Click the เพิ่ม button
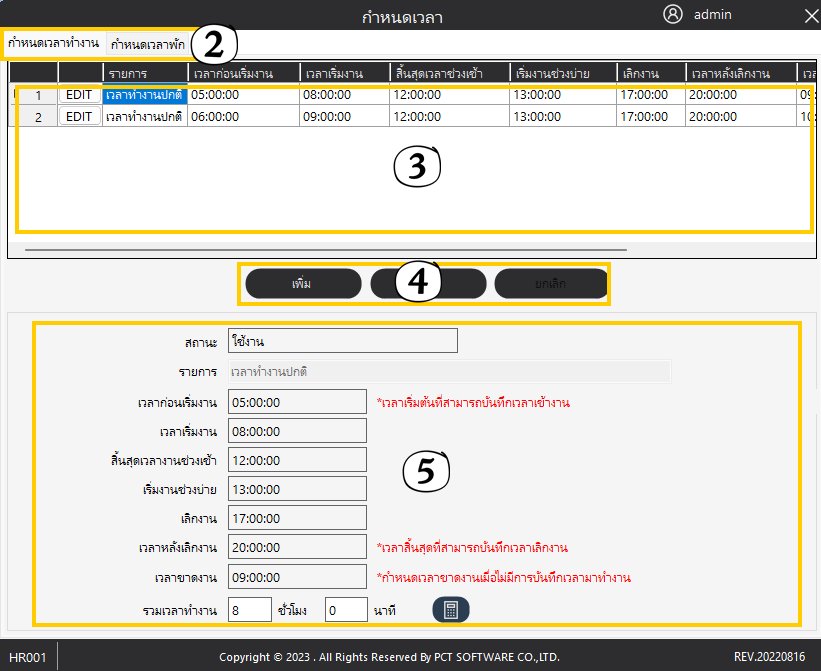The width and height of the screenshot is (821, 671). pos(302,284)
